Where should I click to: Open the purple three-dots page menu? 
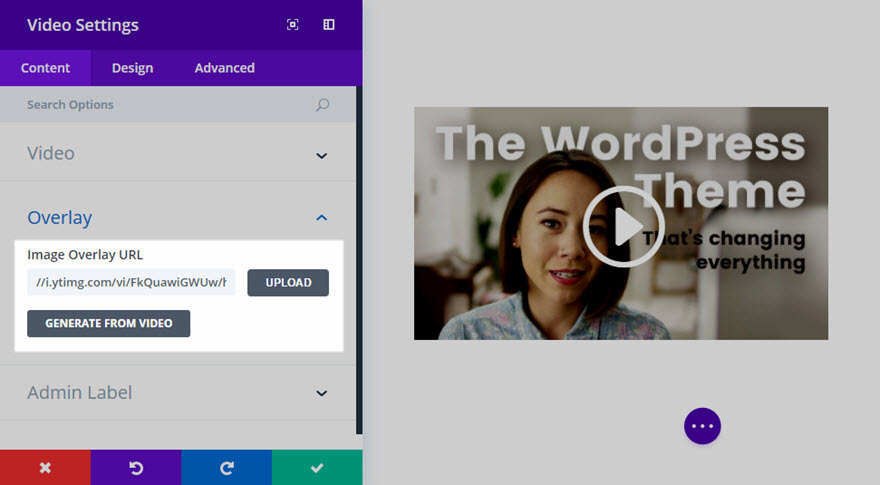702,426
